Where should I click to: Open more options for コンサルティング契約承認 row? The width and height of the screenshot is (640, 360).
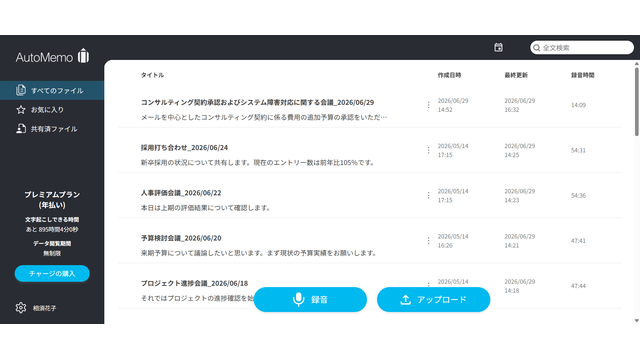(428, 105)
